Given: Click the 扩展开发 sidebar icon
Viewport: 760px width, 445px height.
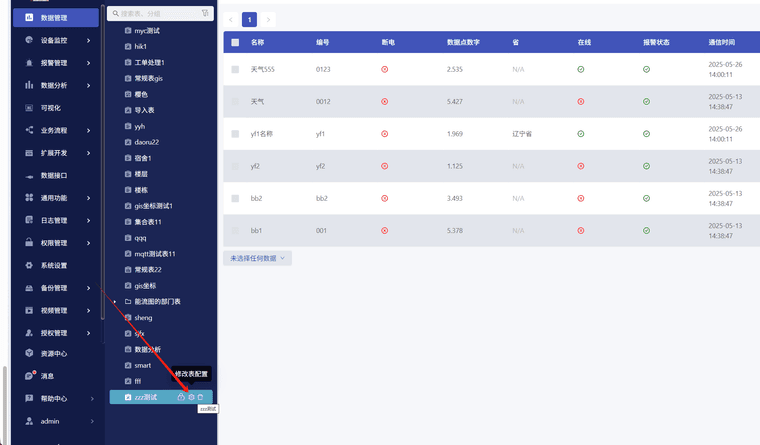Looking at the screenshot, I should 29,153.
